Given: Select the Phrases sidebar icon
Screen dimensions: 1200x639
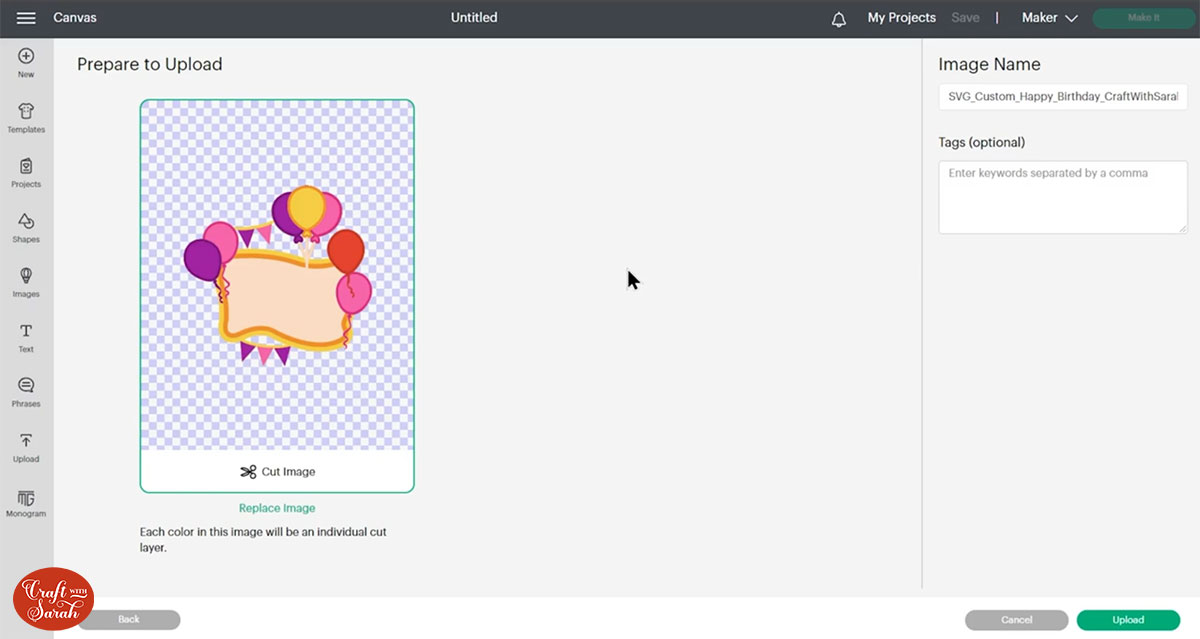Looking at the screenshot, I should (x=26, y=389).
